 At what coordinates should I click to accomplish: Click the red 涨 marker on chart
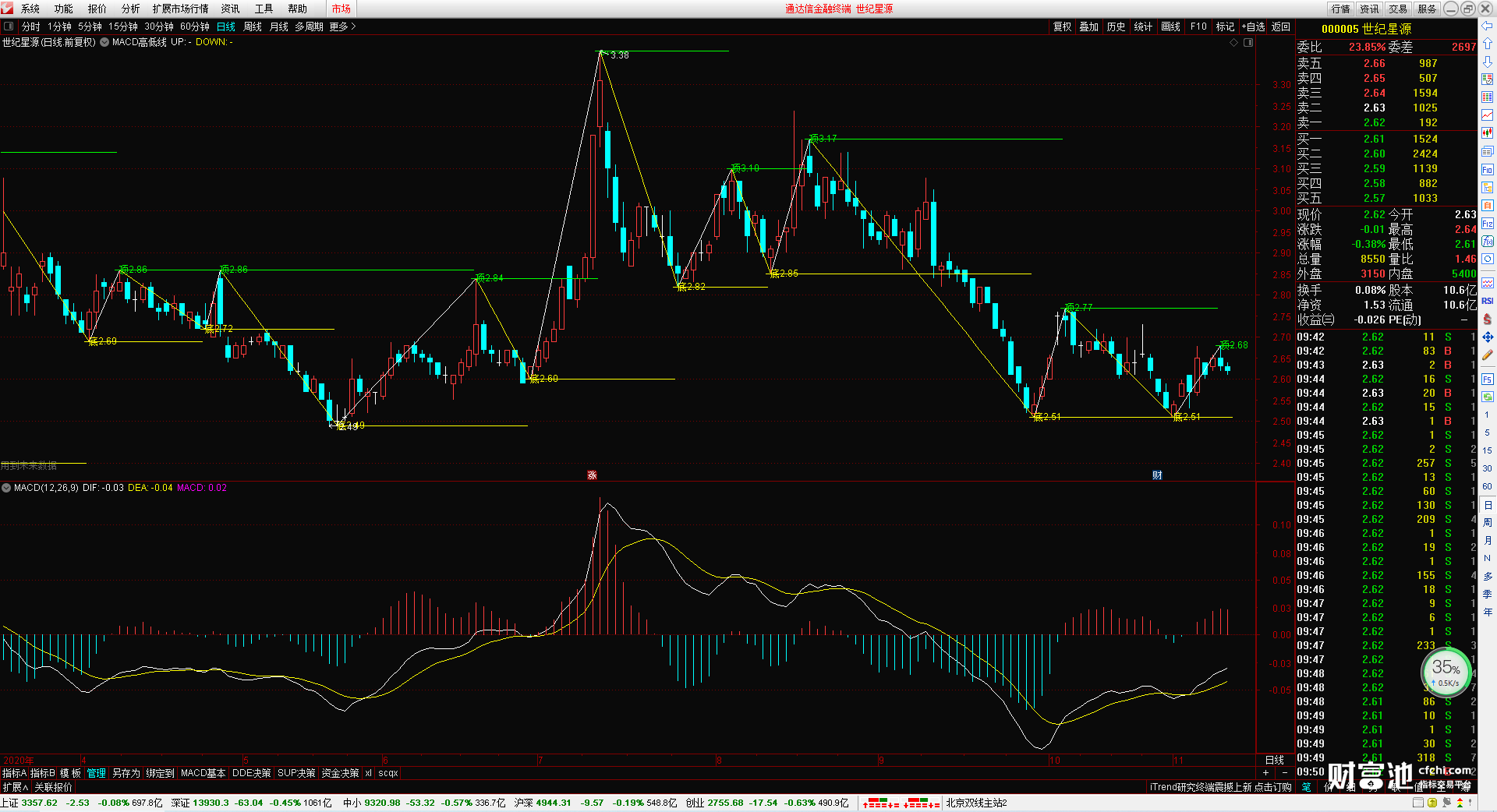click(x=592, y=475)
